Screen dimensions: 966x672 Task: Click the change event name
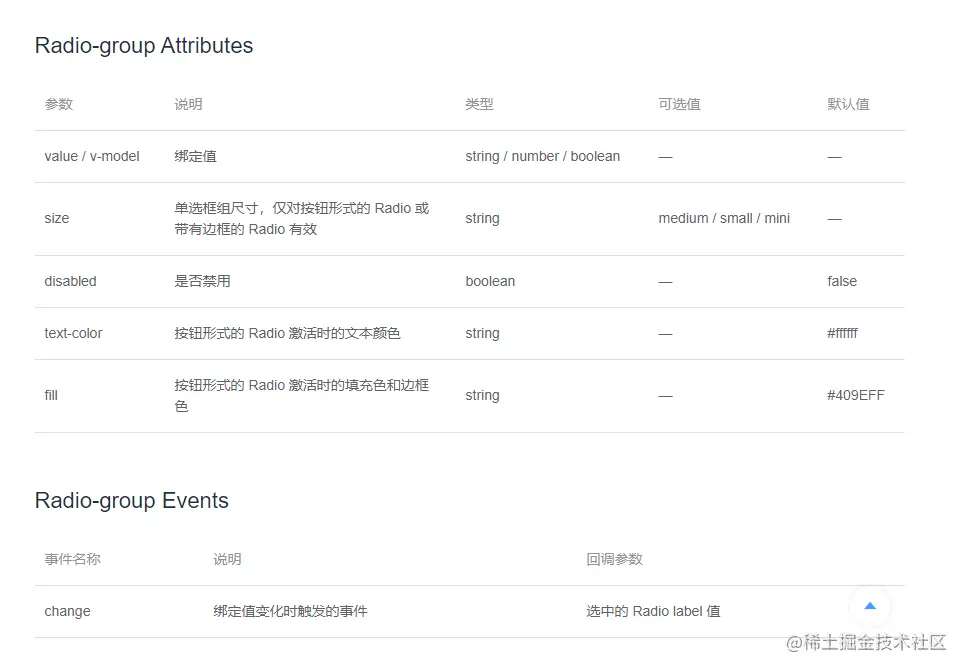coord(66,611)
